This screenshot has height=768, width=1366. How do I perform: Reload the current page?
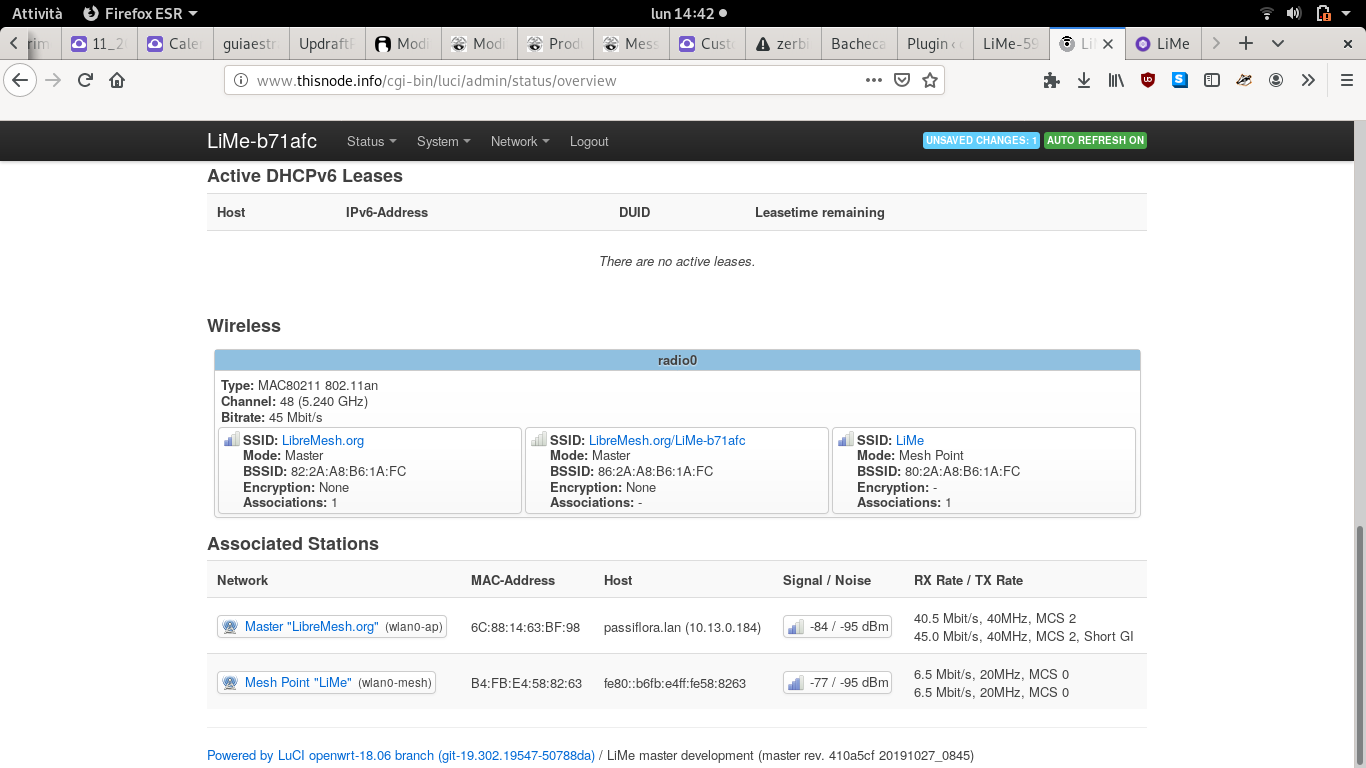click(86, 80)
